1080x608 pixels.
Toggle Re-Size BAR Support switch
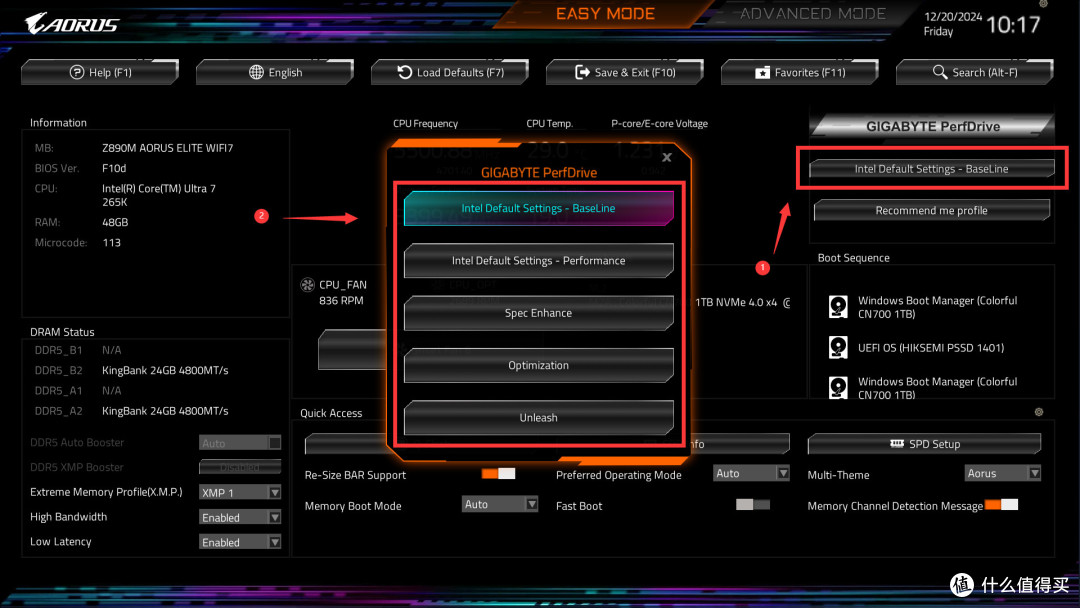(498, 474)
